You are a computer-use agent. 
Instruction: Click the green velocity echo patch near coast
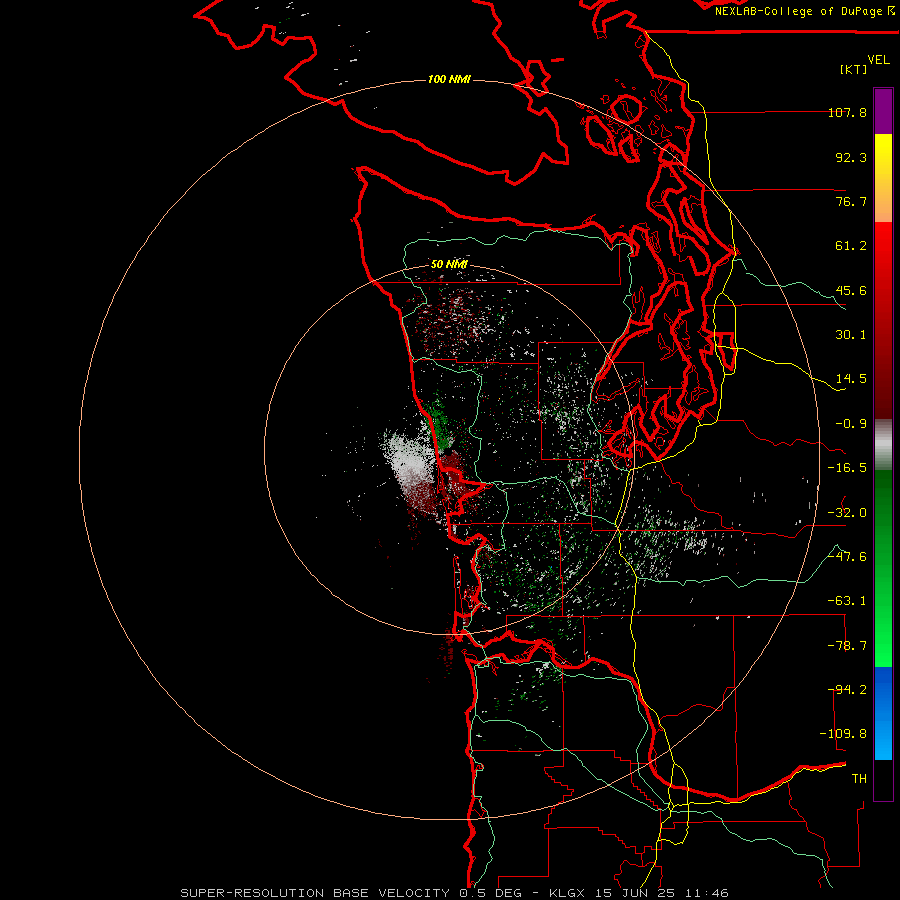441,424
